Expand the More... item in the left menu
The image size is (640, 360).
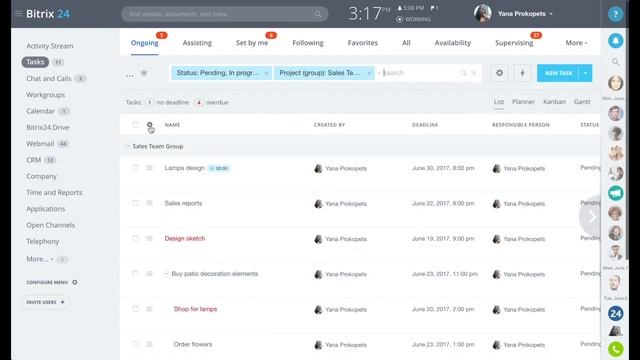click(40, 259)
